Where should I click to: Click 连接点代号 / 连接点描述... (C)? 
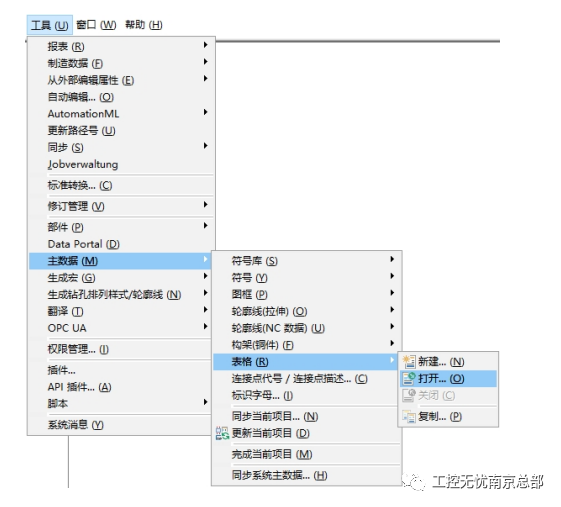pos(307,379)
